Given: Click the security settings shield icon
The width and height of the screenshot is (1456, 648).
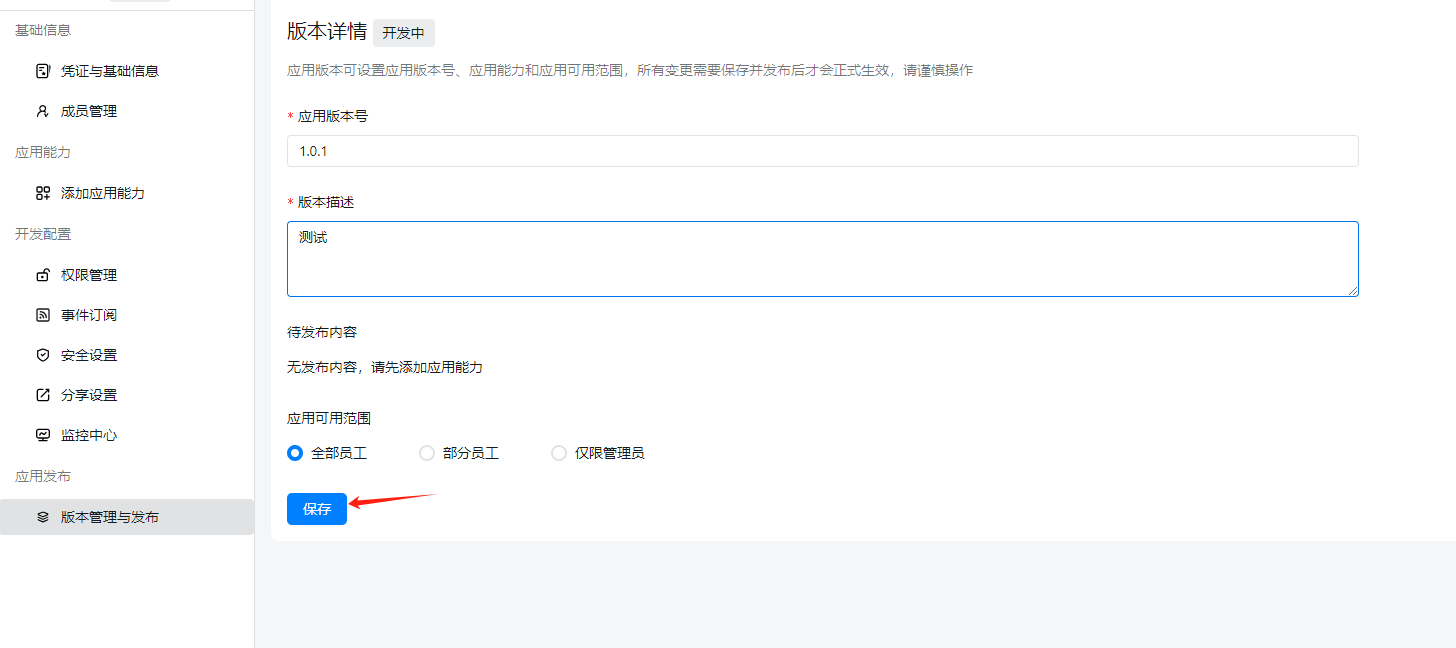Looking at the screenshot, I should click(43, 355).
